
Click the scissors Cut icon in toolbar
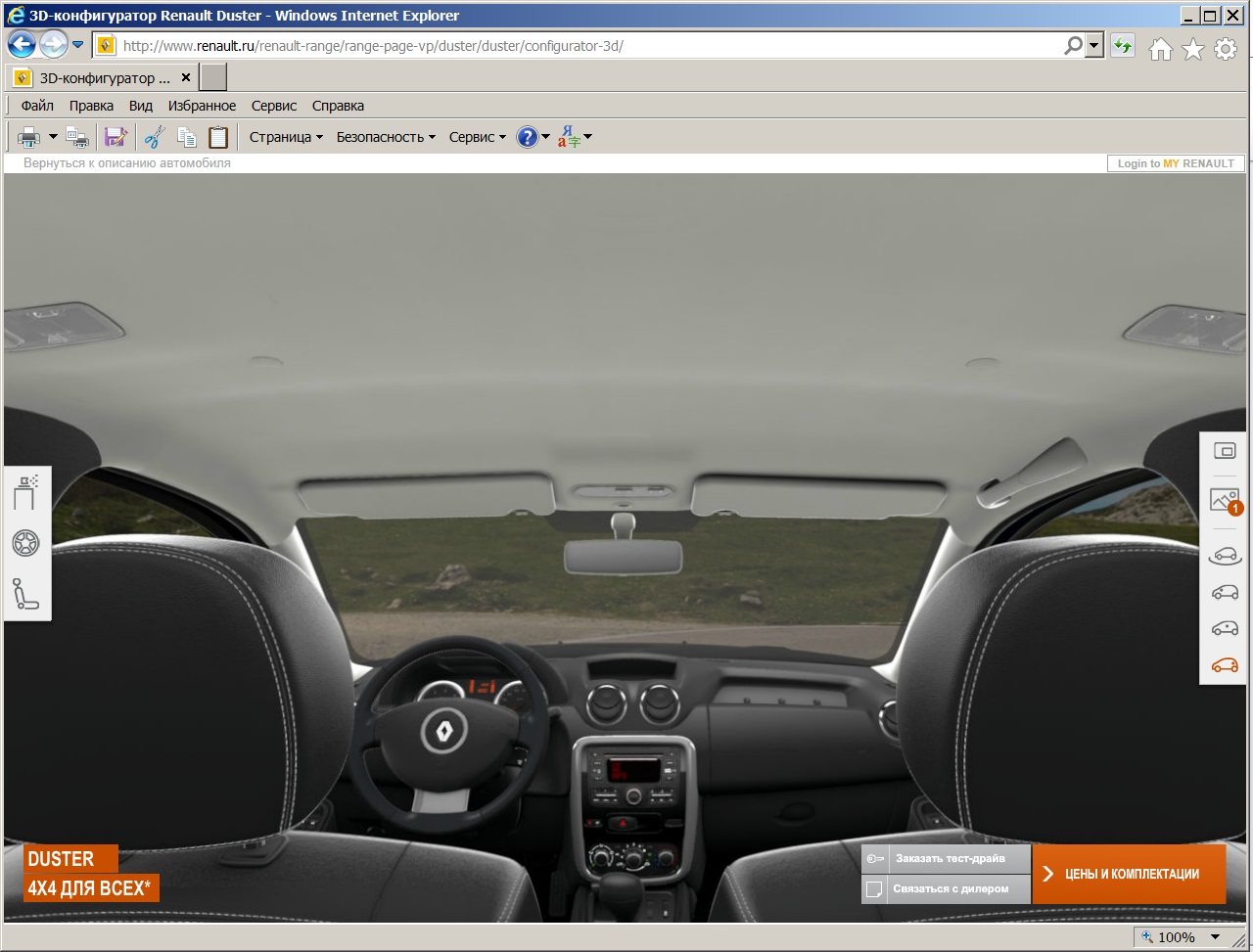[154, 137]
